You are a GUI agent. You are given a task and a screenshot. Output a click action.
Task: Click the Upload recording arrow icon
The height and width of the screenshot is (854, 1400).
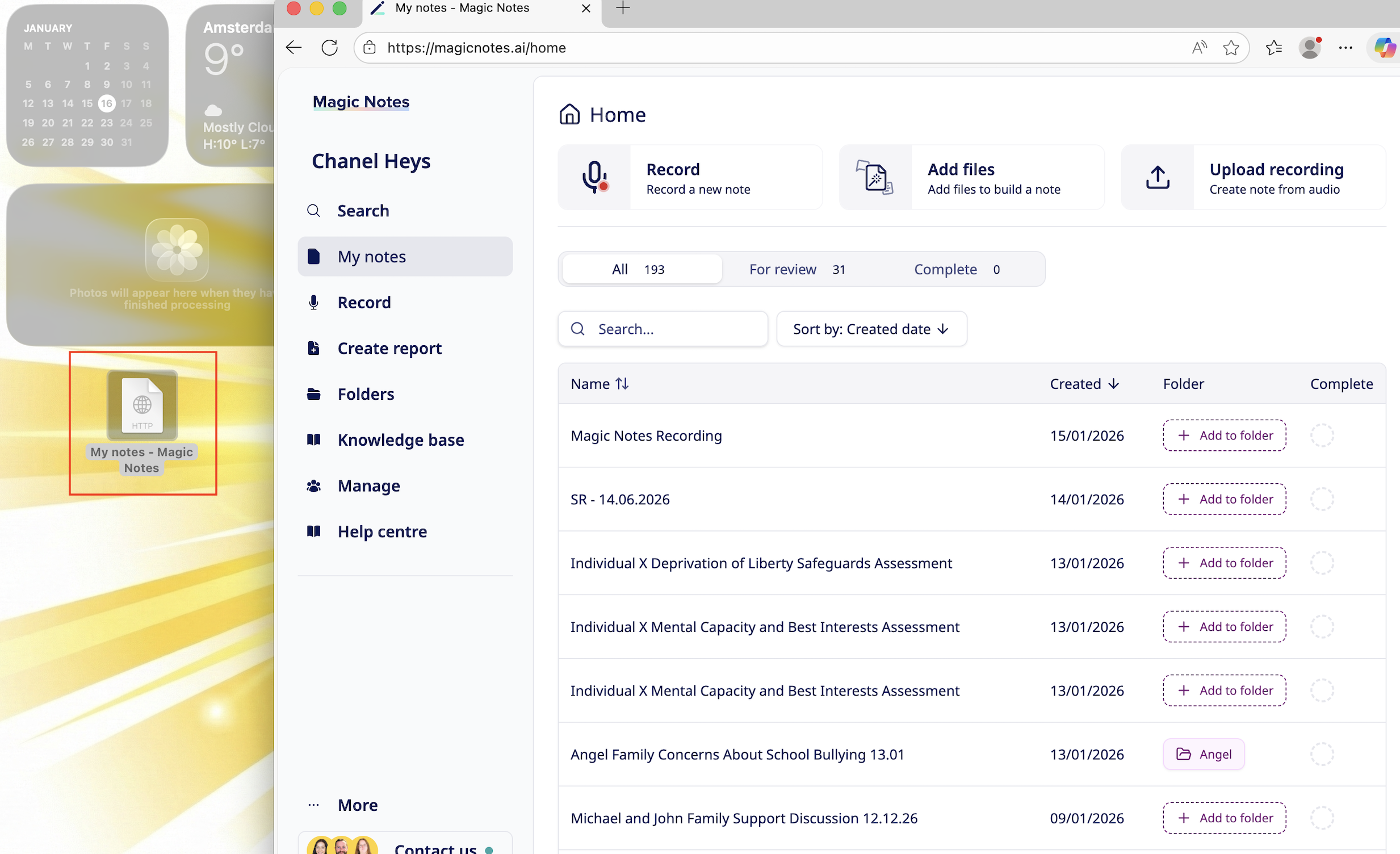(1157, 177)
